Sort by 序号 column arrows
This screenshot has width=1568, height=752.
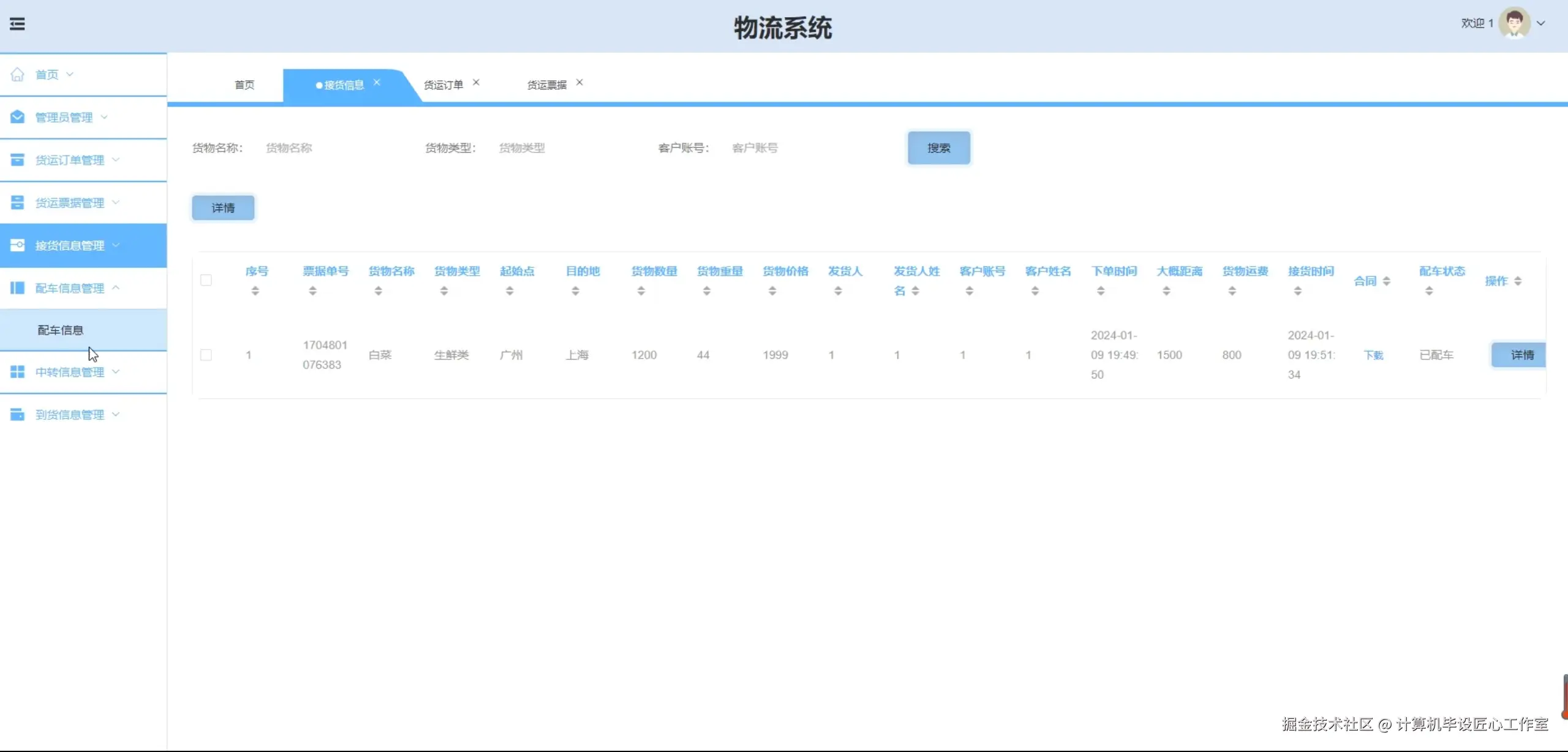(255, 291)
